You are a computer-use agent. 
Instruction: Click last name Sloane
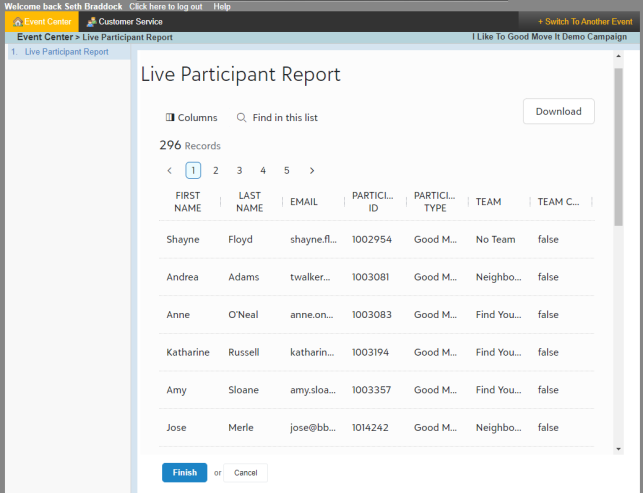pos(244,390)
